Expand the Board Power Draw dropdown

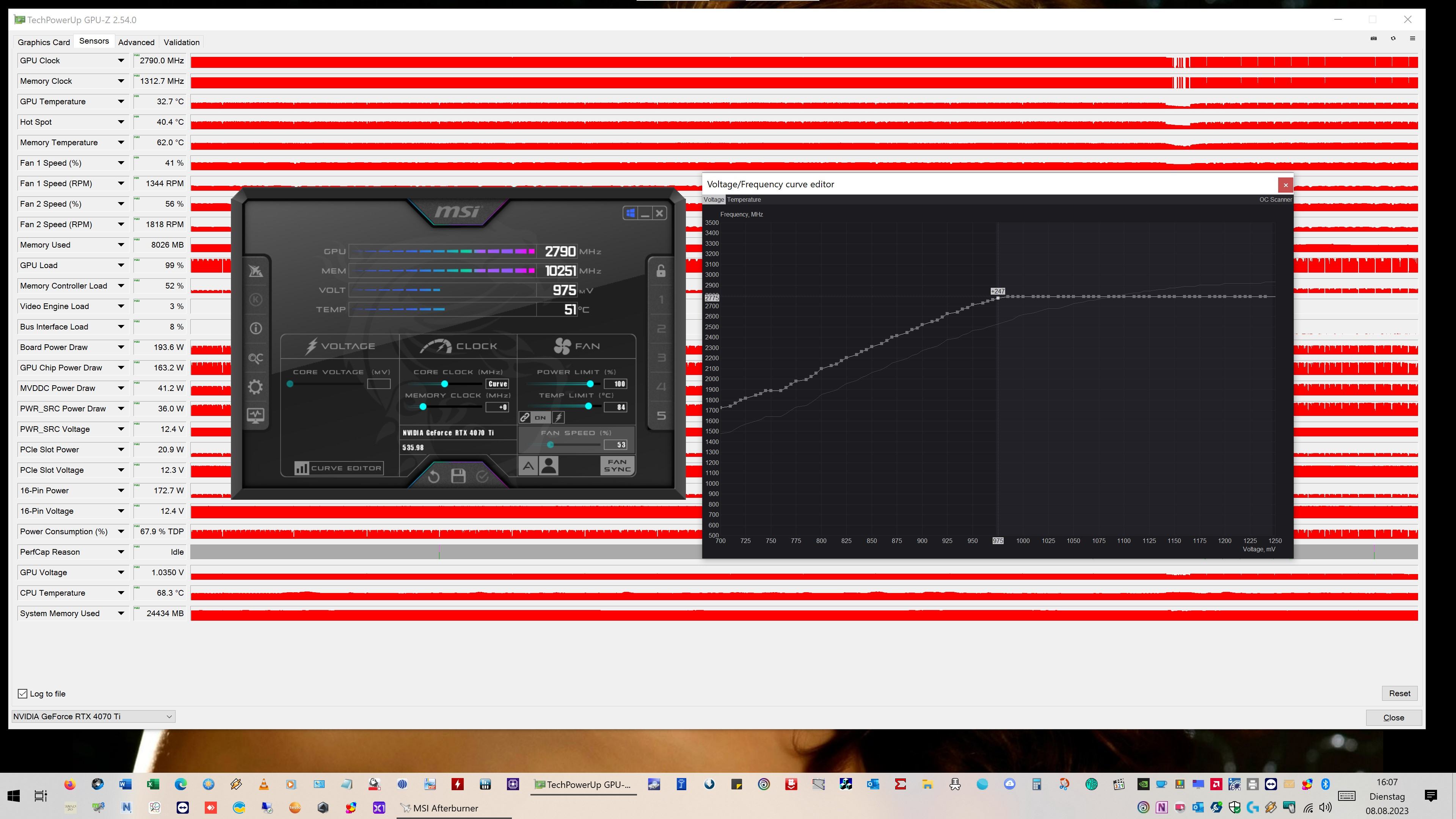point(121,347)
